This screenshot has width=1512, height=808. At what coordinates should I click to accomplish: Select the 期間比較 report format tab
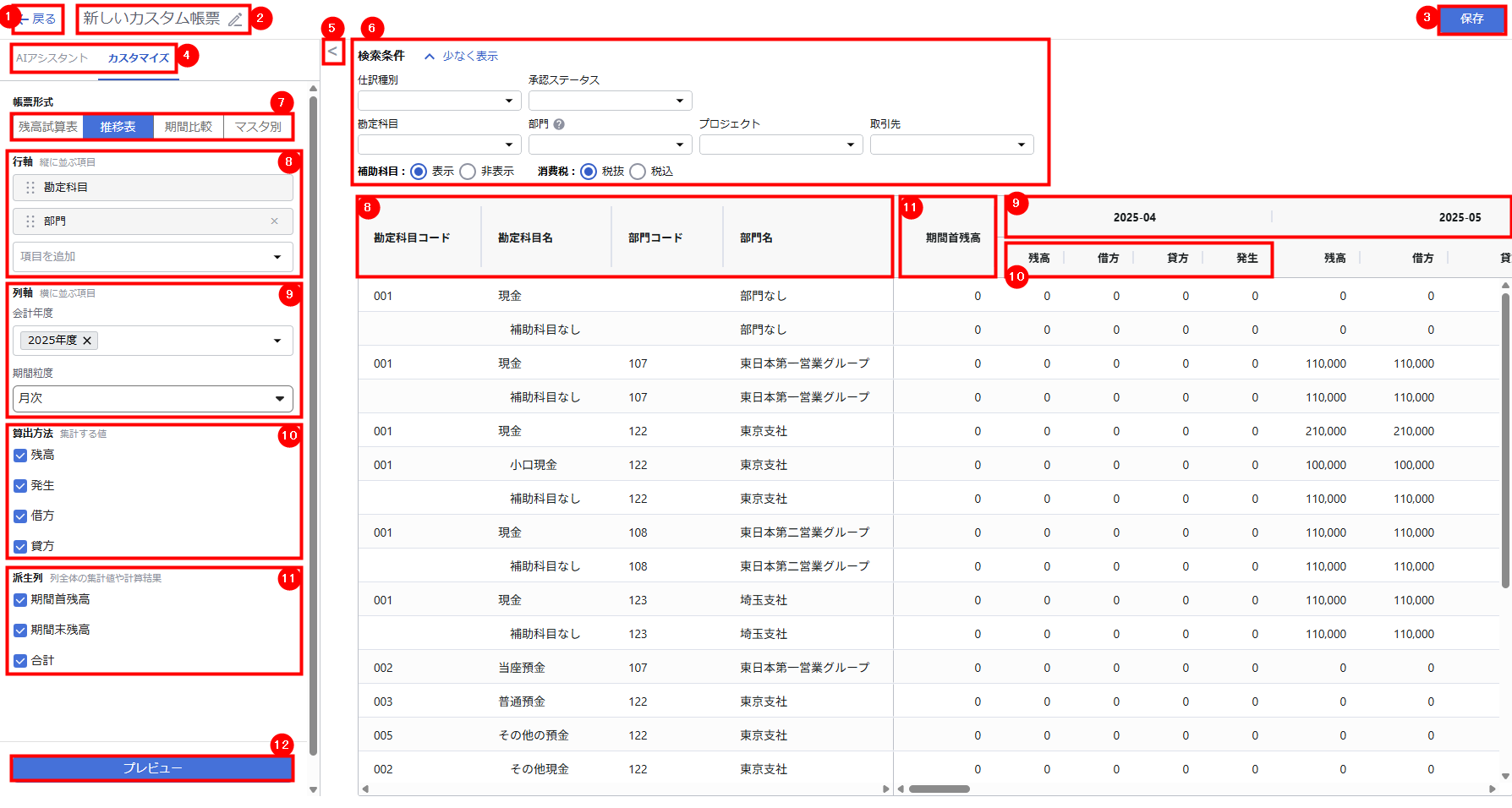coord(188,127)
